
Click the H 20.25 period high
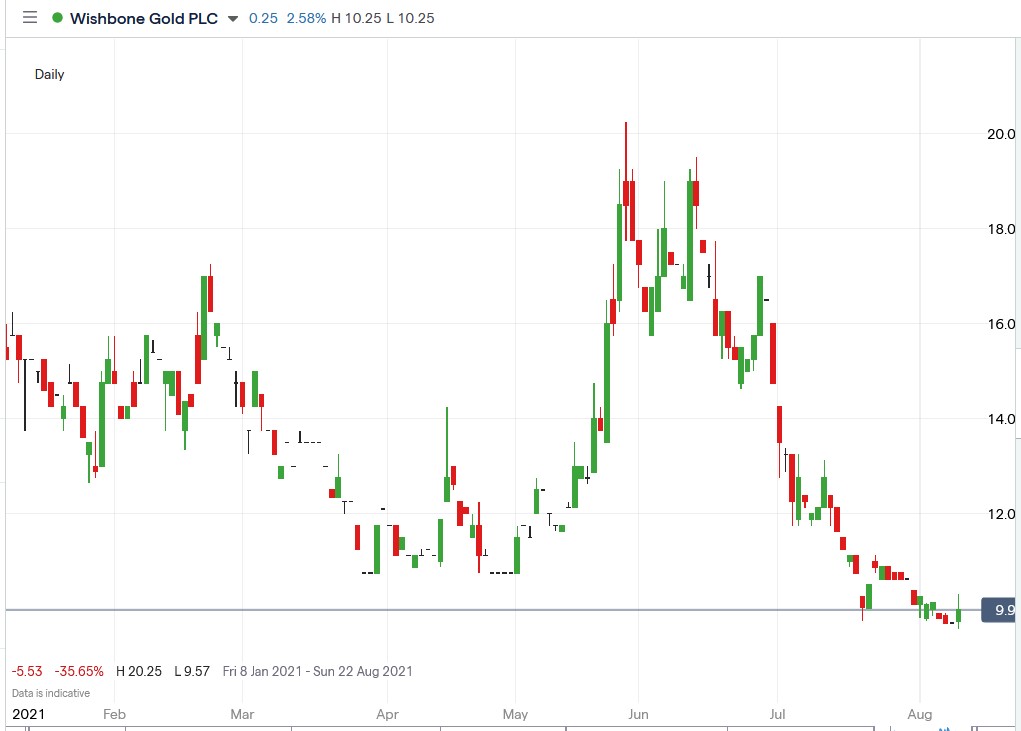pos(139,671)
